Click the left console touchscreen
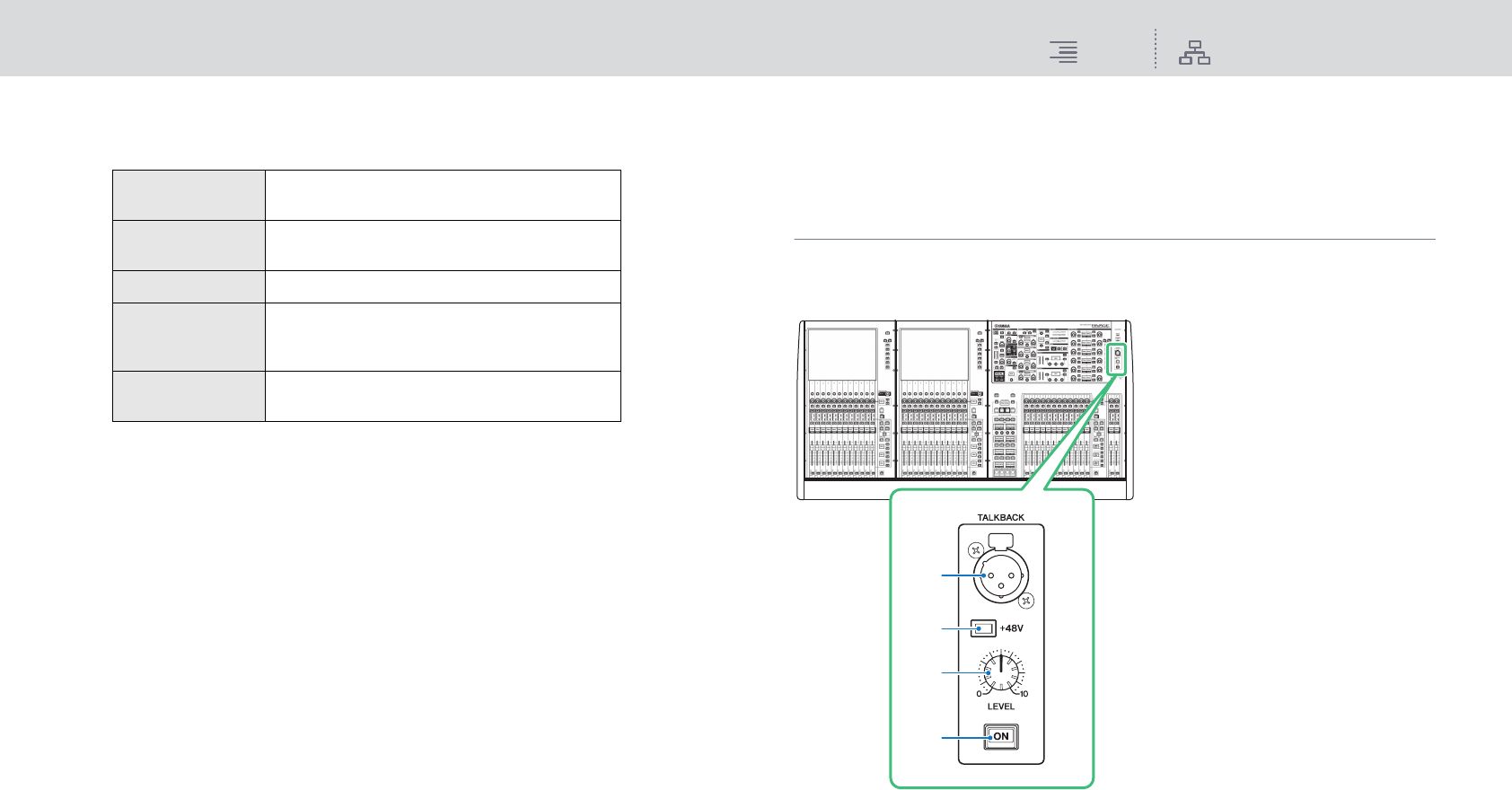 pyautogui.click(x=841, y=354)
